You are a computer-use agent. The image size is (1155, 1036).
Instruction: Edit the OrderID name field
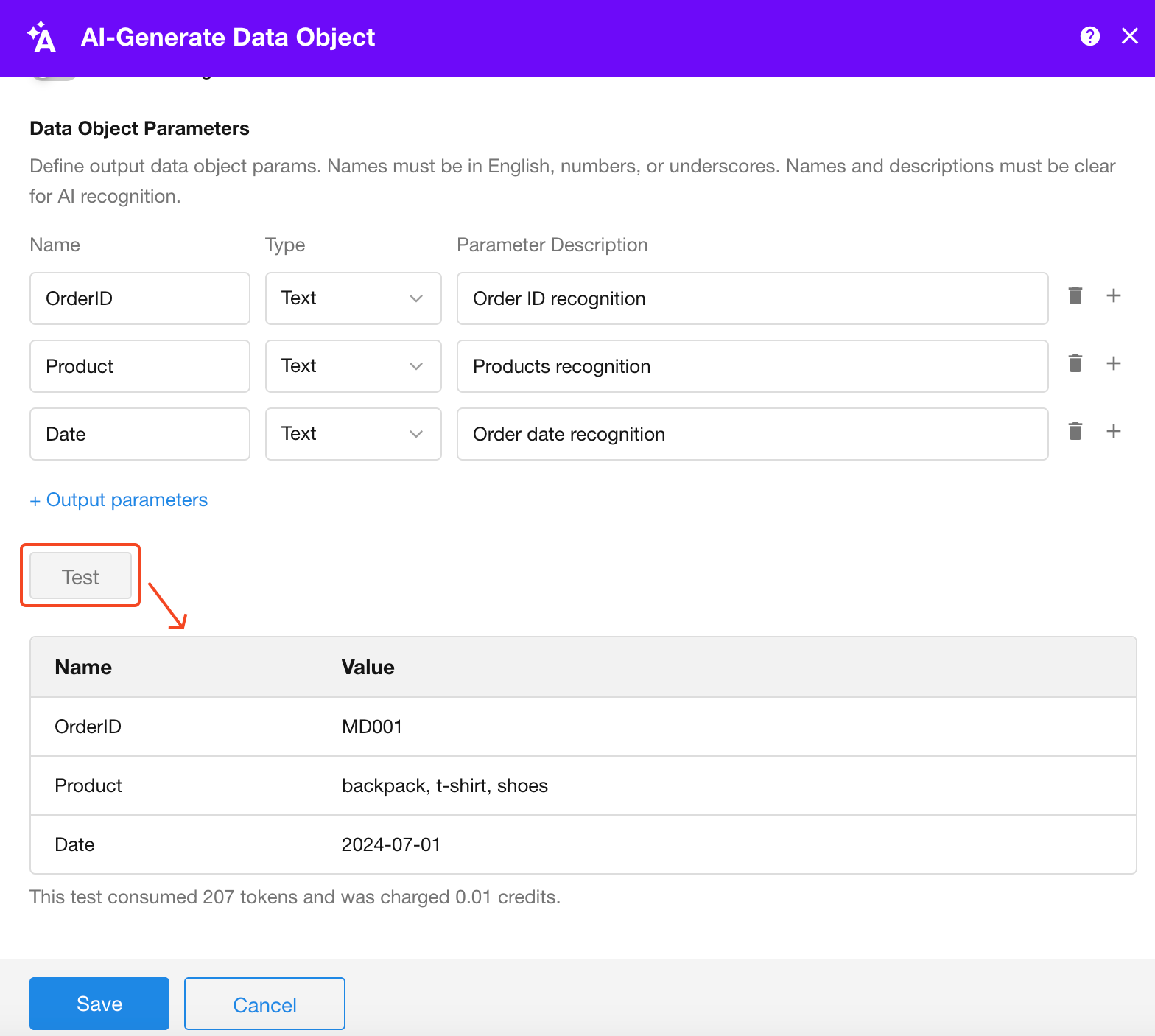point(140,298)
